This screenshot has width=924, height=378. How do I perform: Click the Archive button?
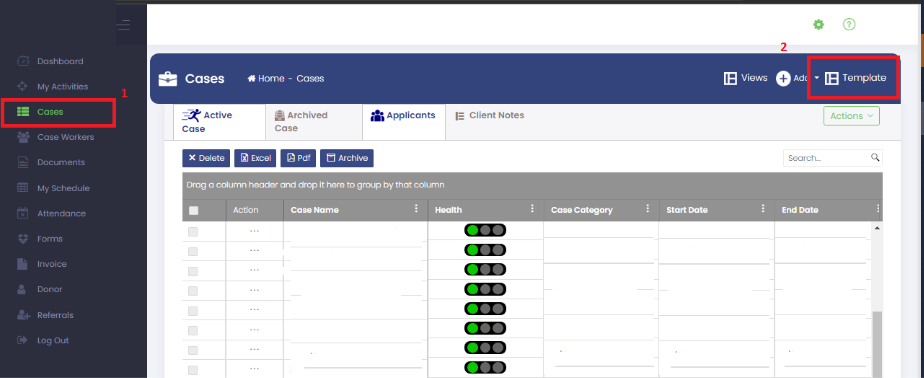(347, 158)
